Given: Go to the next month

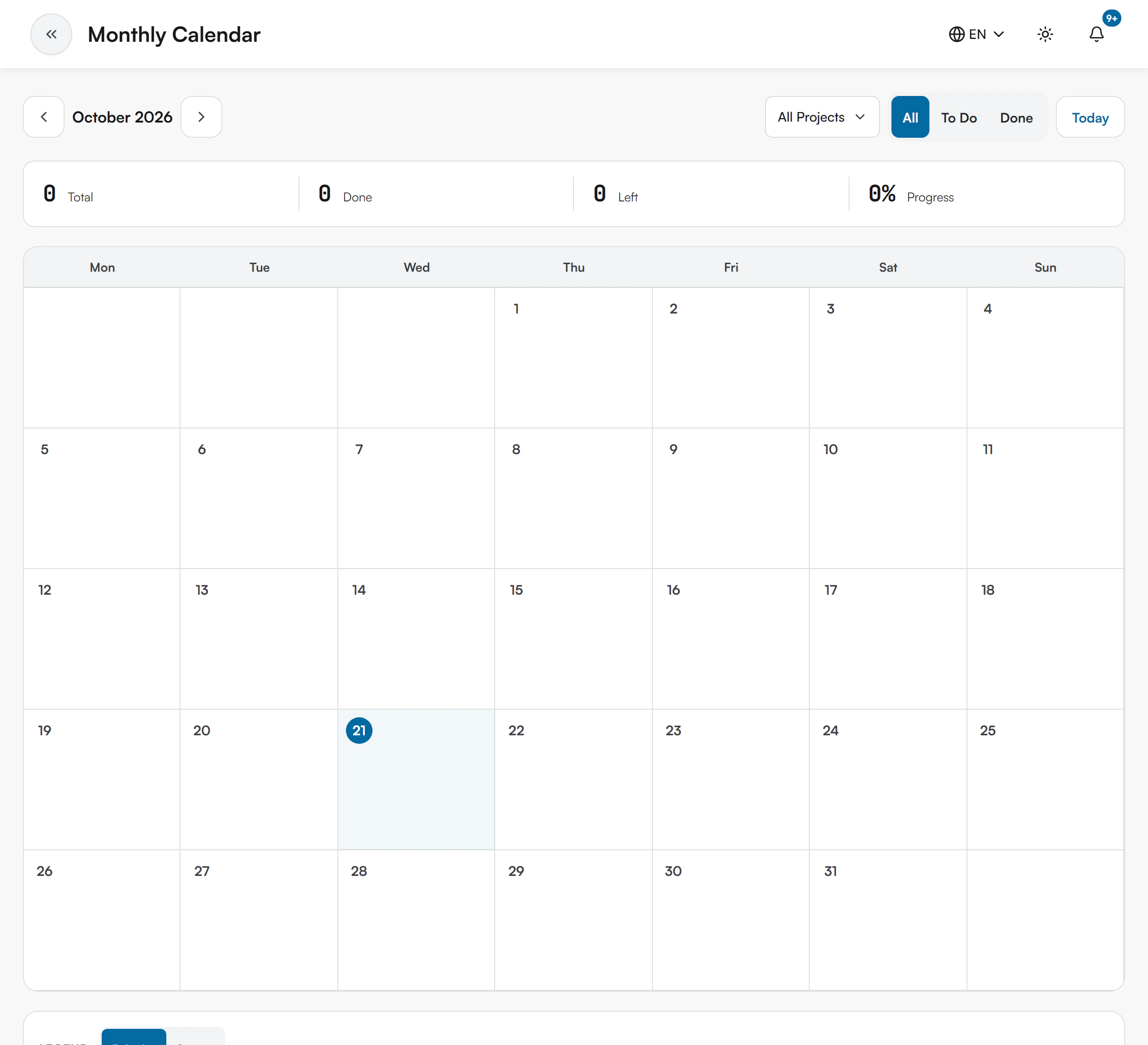Looking at the screenshot, I should pos(201,117).
